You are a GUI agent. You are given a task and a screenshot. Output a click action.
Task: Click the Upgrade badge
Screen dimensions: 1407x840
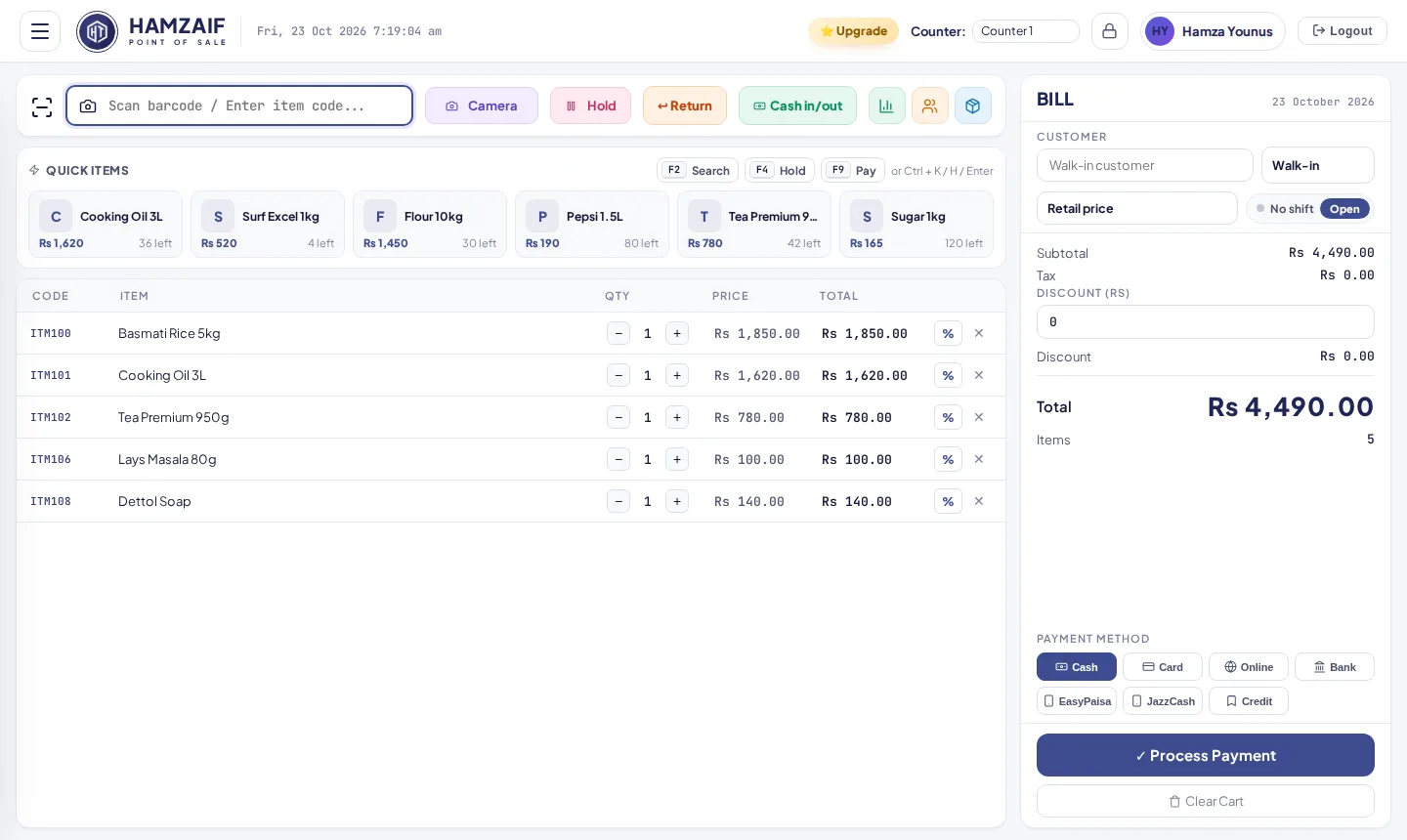point(854,31)
